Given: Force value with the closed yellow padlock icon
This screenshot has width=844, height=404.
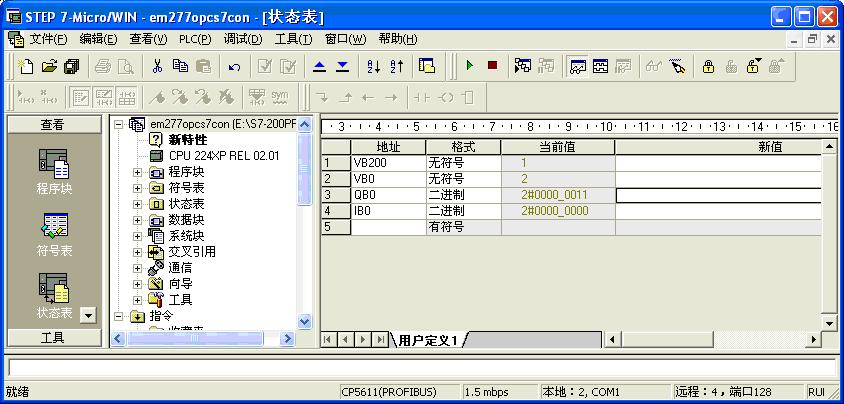Looking at the screenshot, I should pyautogui.click(x=708, y=67).
